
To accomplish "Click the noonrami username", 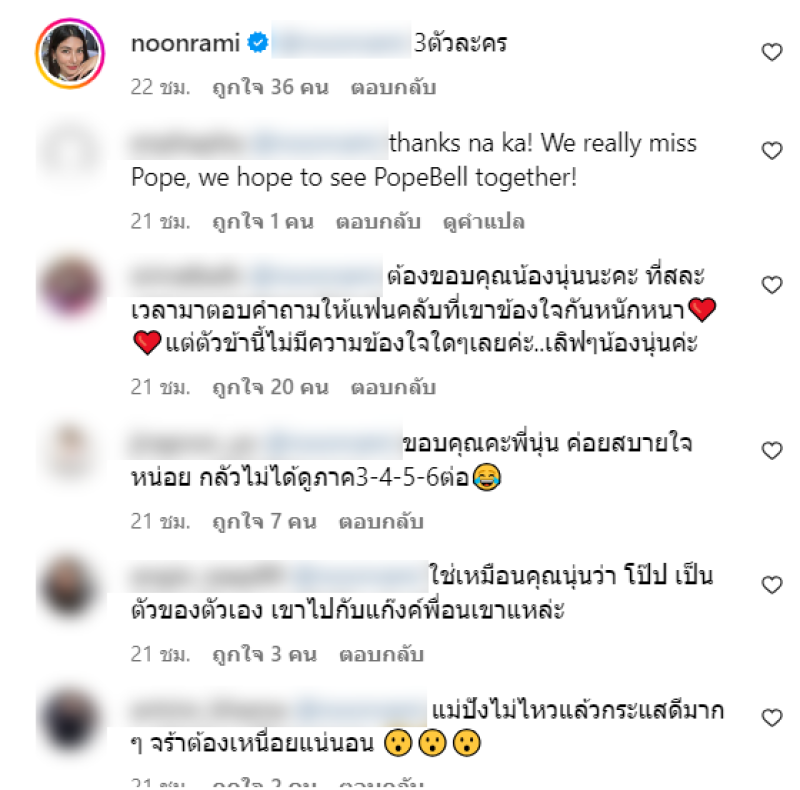I will [x=185, y=43].
